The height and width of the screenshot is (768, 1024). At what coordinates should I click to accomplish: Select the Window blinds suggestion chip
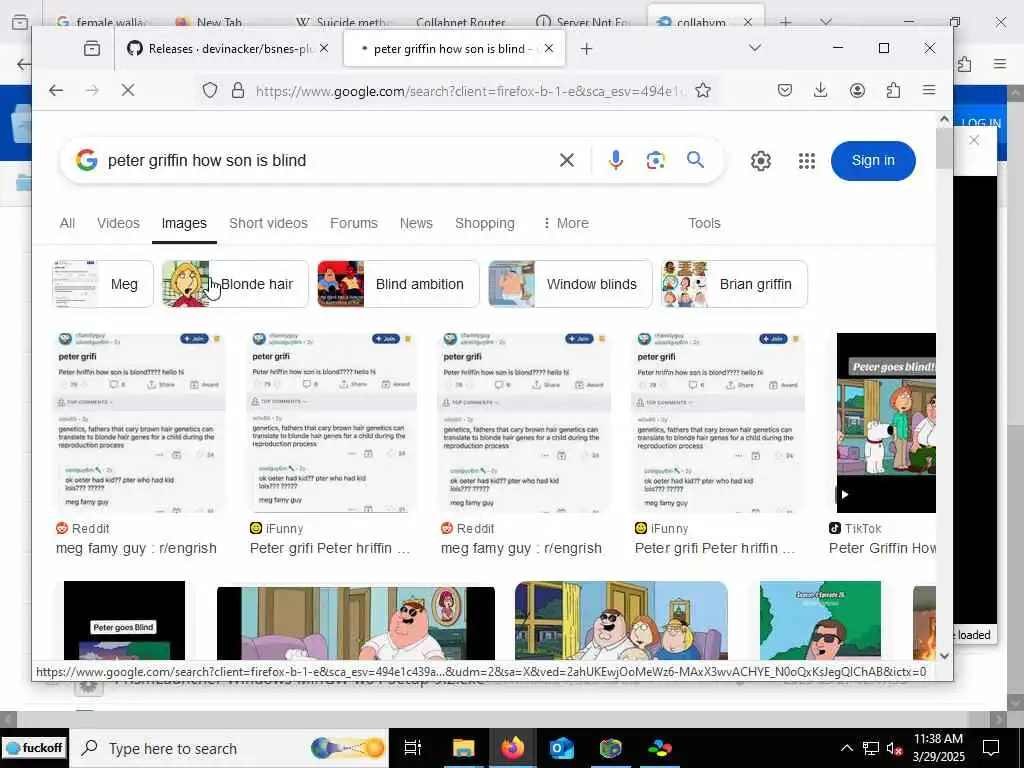[570, 284]
